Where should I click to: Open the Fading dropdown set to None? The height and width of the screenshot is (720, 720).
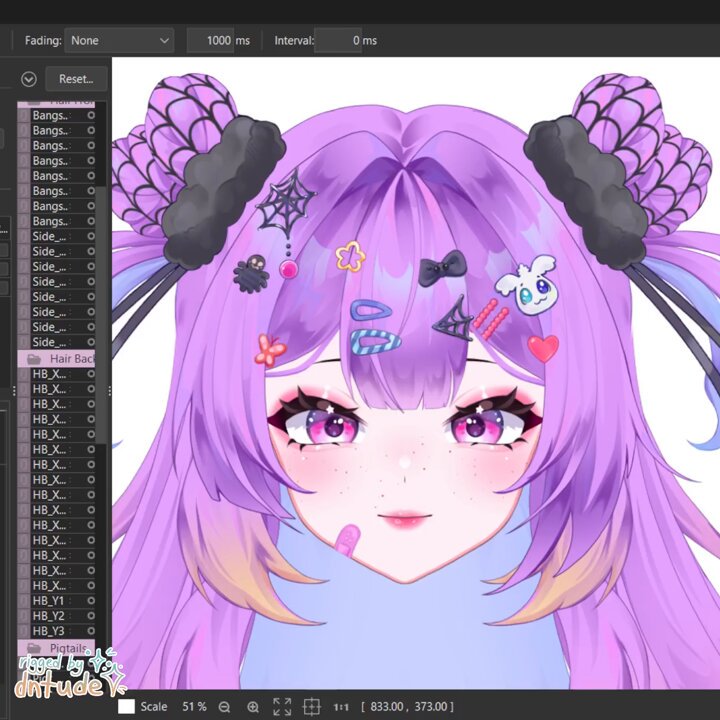(119, 40)
